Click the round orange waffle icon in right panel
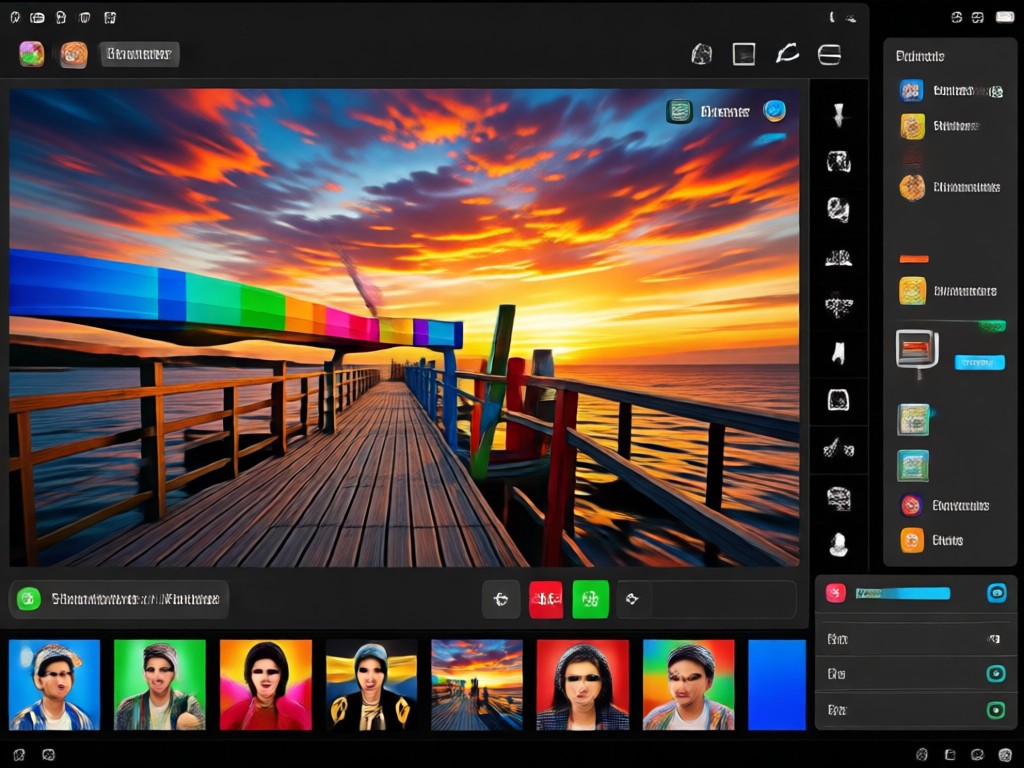 point(912,187)
